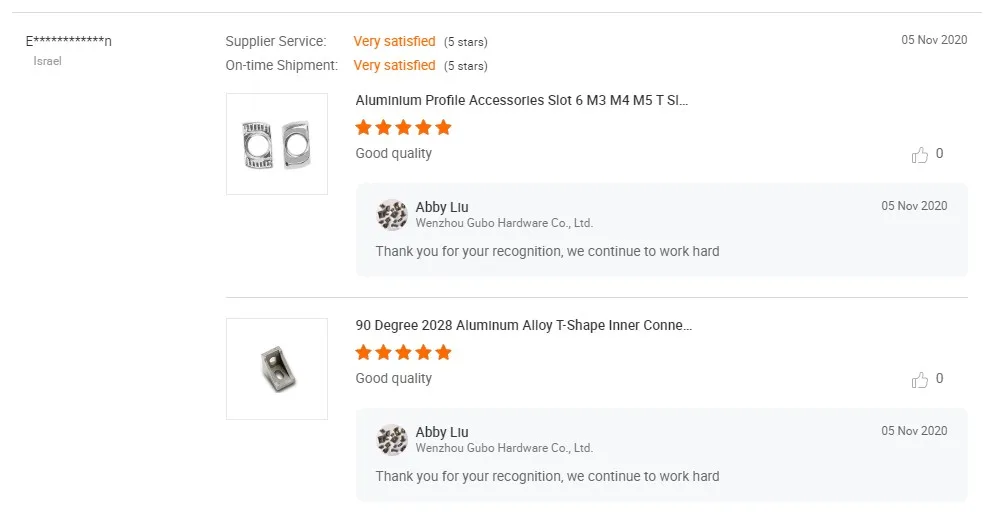Viewport: 1005px width, 520px height.
Task: Click the first thank-you reply message text
Action: (x=547, y=252)
